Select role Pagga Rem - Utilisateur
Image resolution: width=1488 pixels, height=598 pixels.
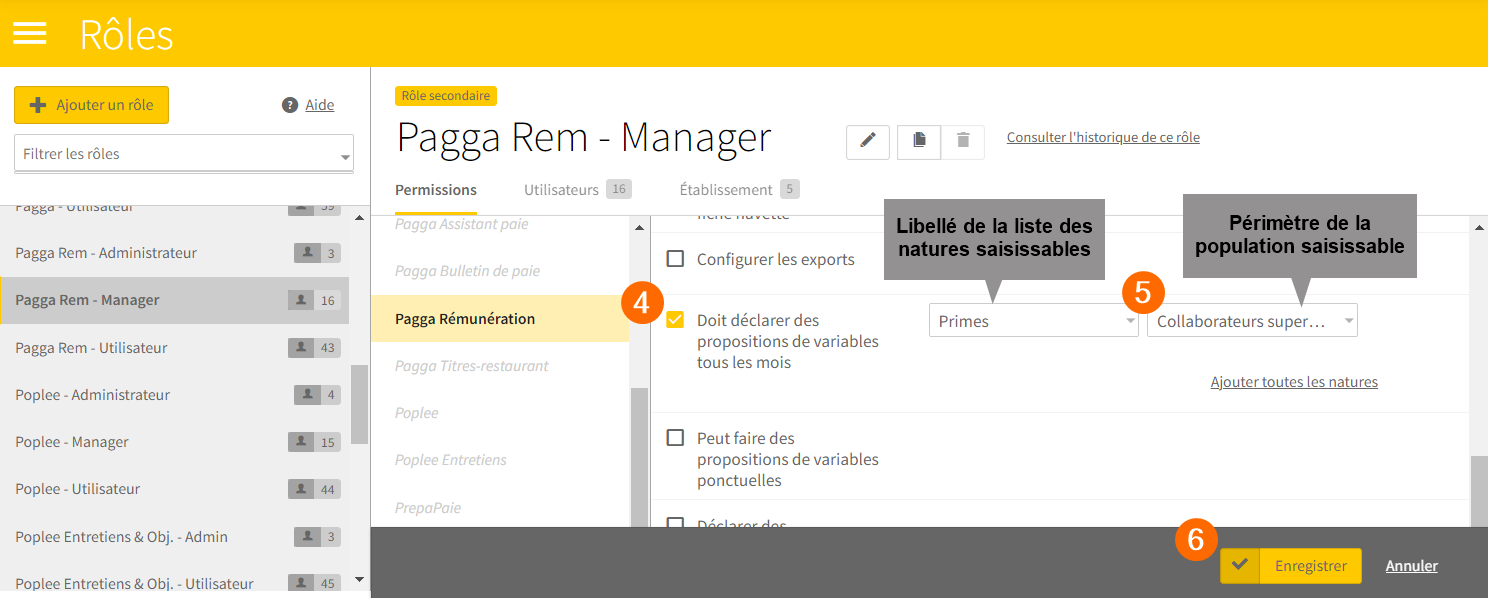coord(175,348)
